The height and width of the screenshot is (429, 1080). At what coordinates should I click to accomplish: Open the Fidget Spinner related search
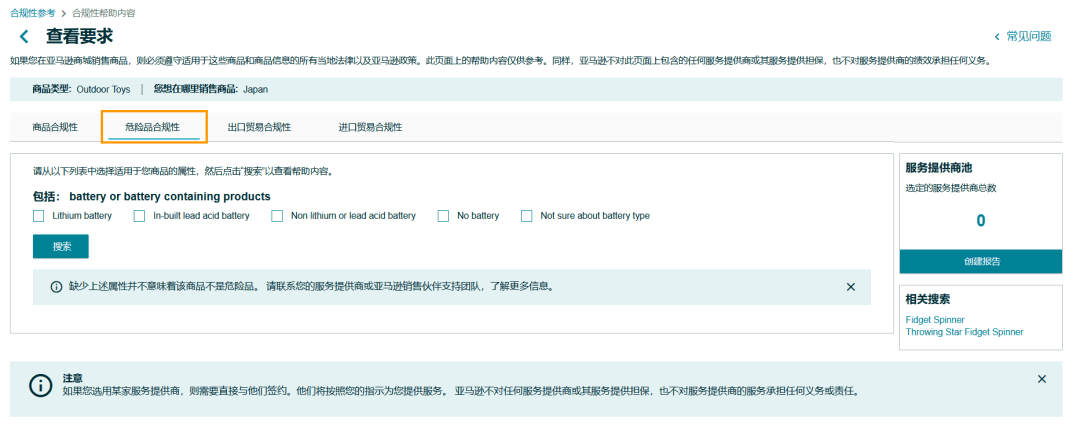[935, 320]
